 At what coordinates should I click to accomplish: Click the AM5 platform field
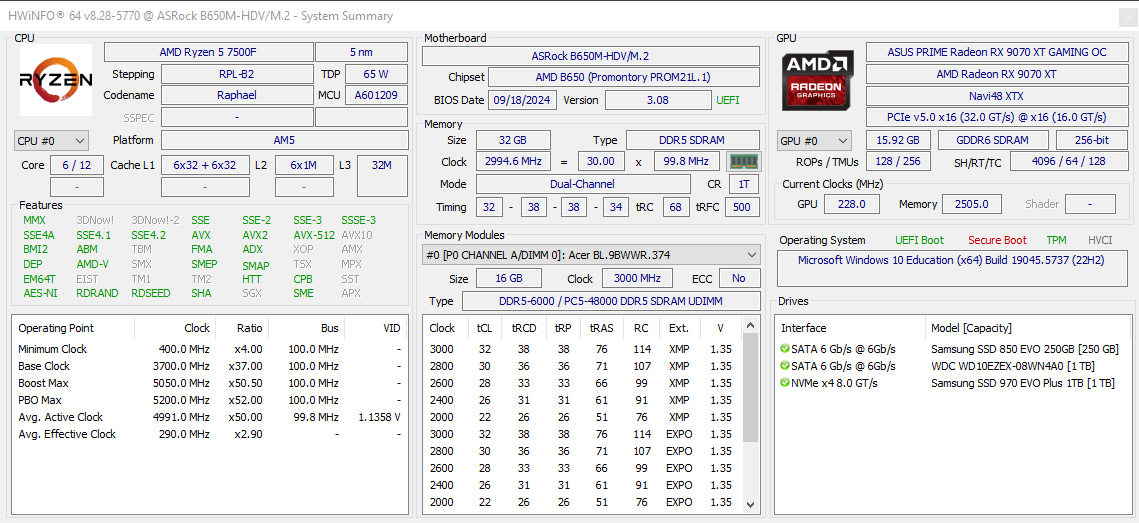click(285, 140)
